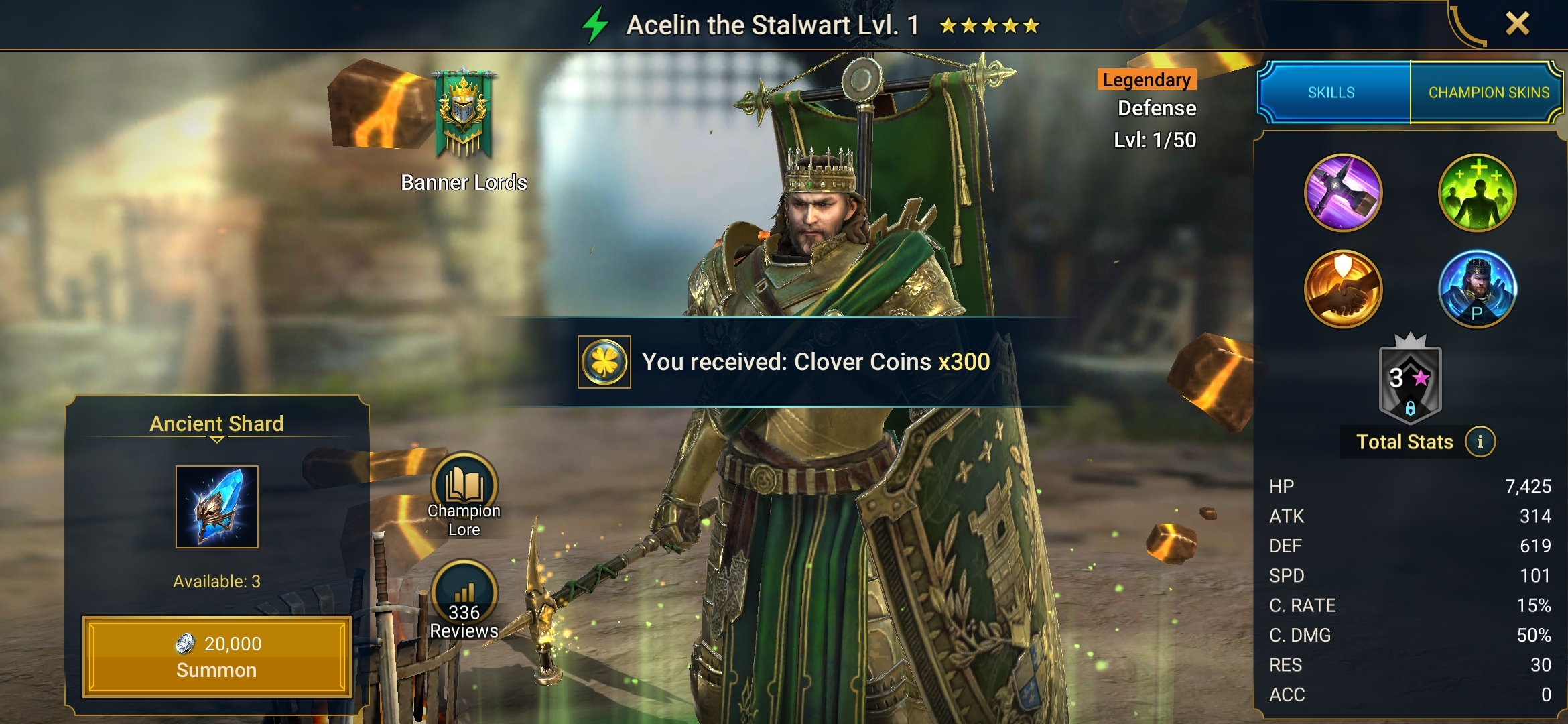Tap the green Spirit affinity lightning icon
The height and width of the screenshot is (724, 1568).
[x=594, y=25]
